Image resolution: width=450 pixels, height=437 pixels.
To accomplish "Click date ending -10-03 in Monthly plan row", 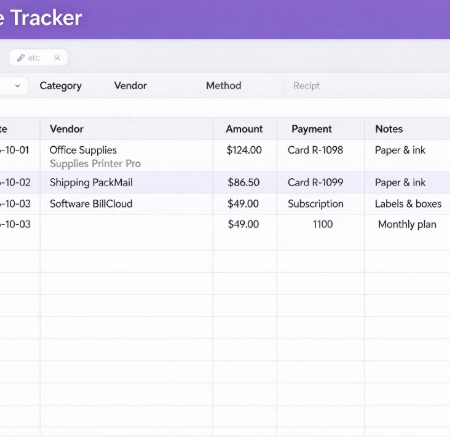I will coord(15,224).
